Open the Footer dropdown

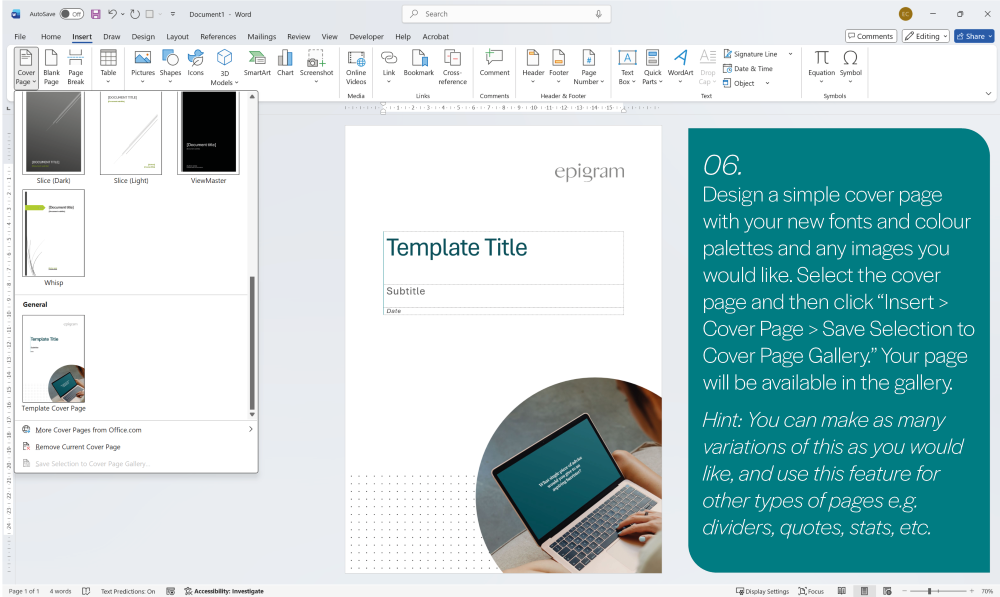click(559, 67)
